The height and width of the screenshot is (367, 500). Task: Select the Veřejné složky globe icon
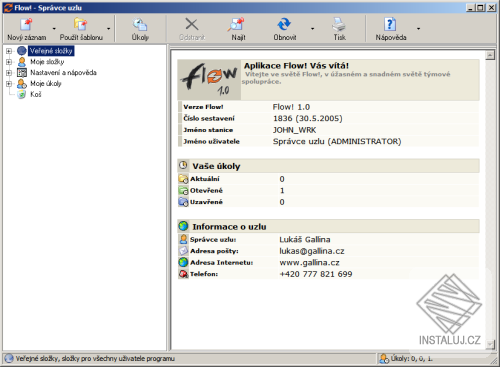[22, 51]
